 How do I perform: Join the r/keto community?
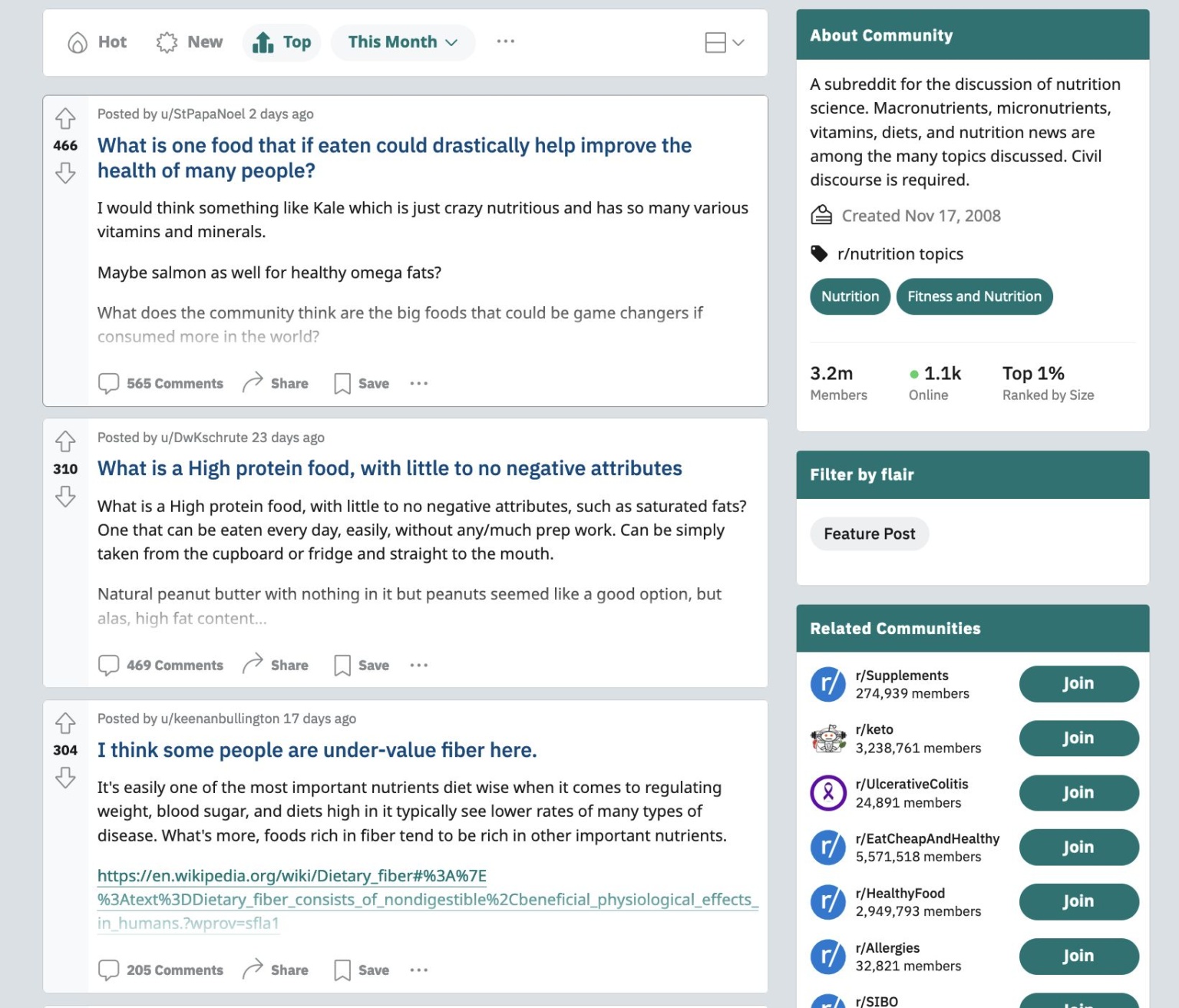(x=1078, y=738)
